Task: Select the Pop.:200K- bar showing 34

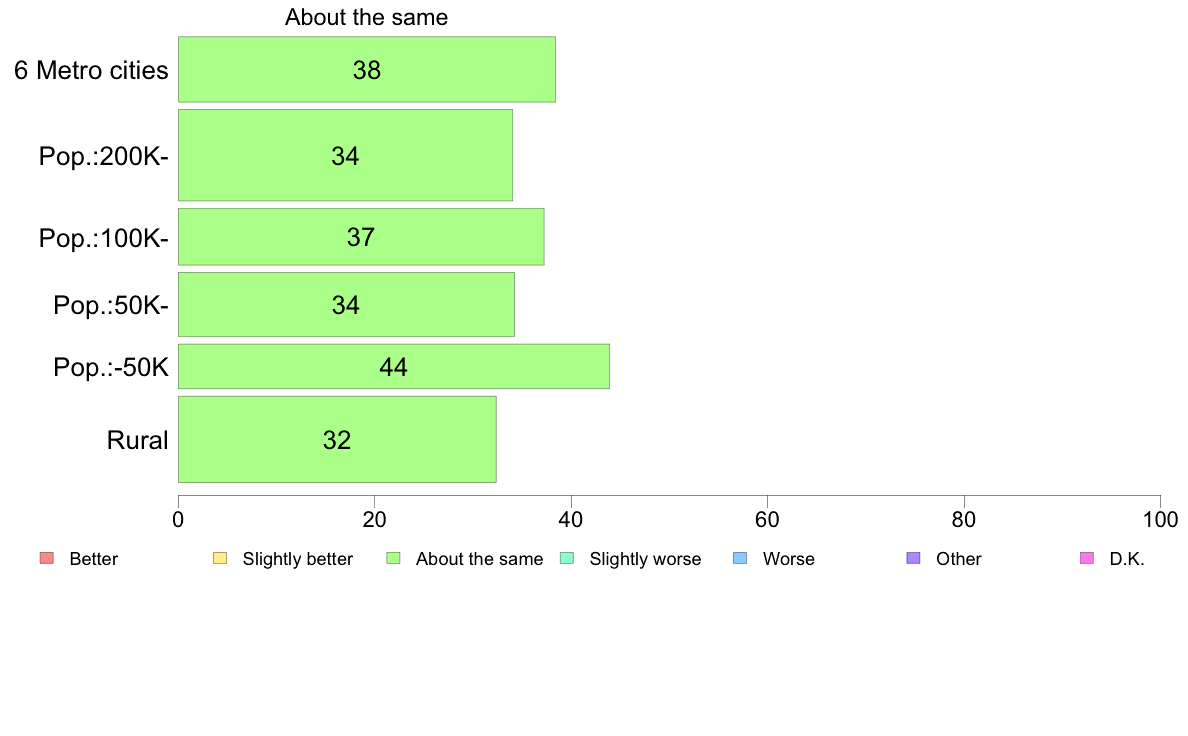Action: pos(345,155)
